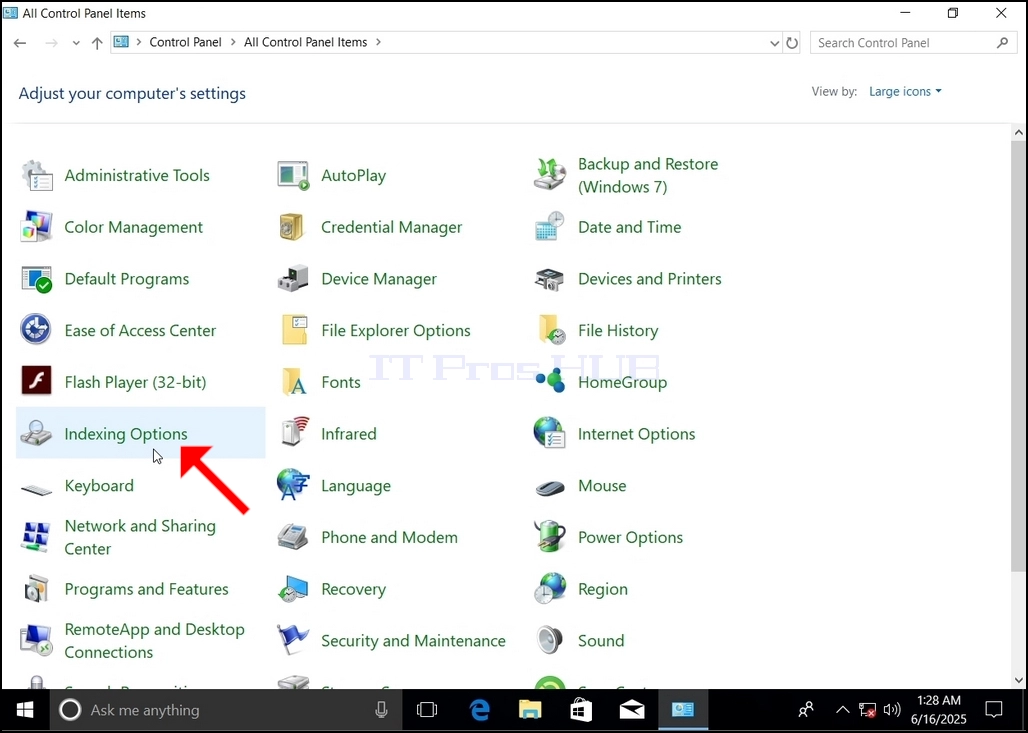The image size is (1028, 733).
Task: Open the Action Center notifications icon
Action: 994,710
